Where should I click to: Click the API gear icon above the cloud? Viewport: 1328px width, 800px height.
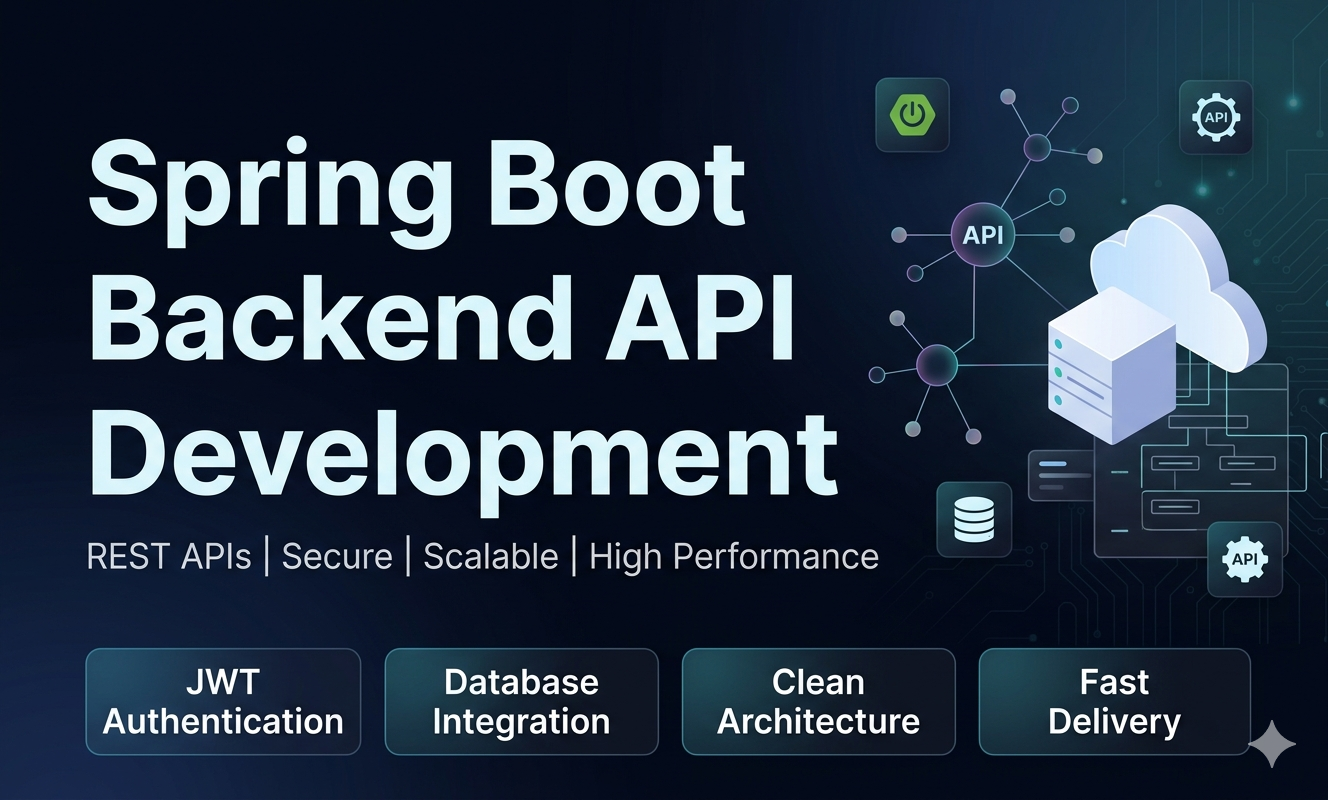tap(1215, 118)
